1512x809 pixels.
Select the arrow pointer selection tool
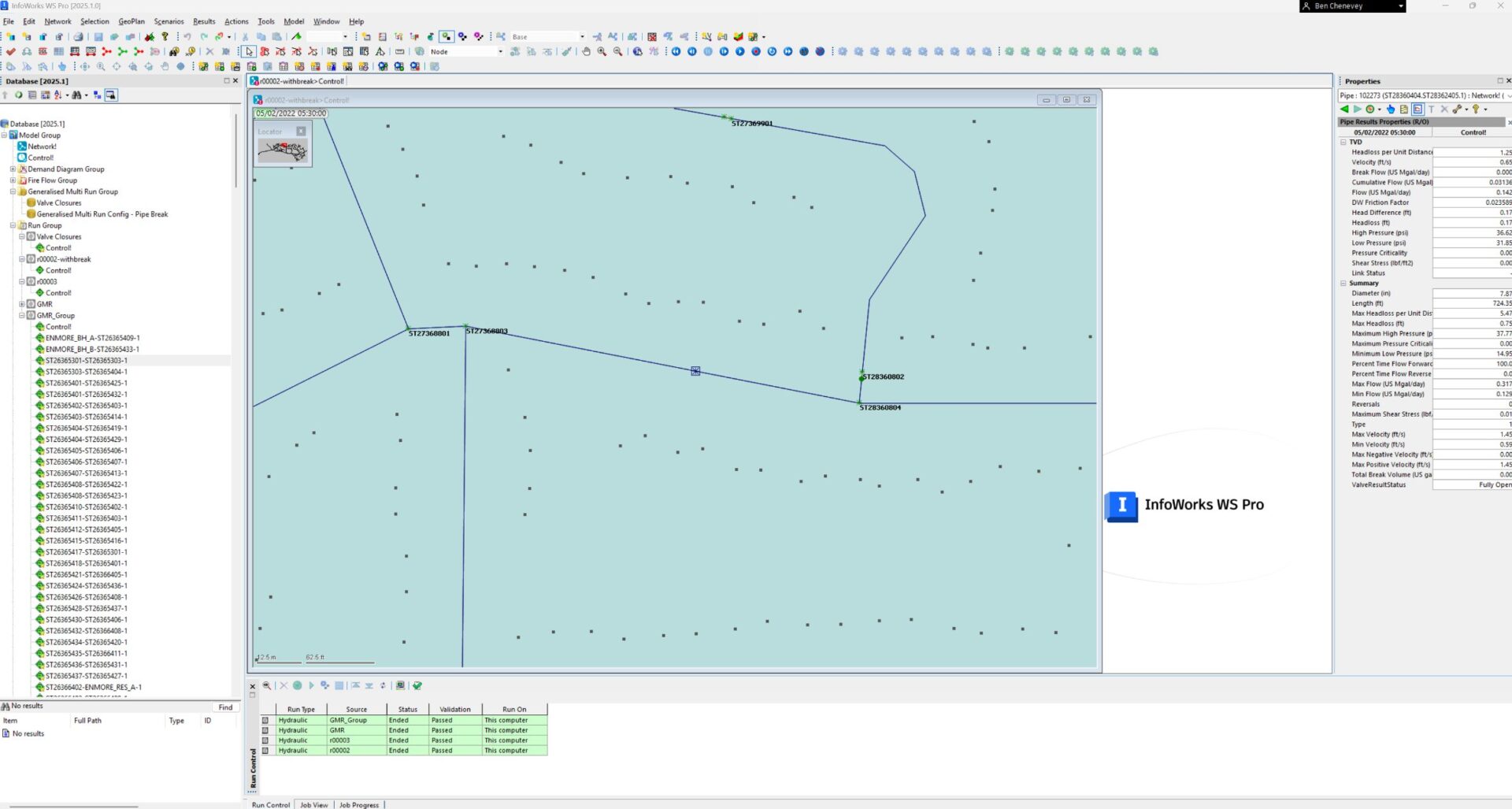coord(249,52)
